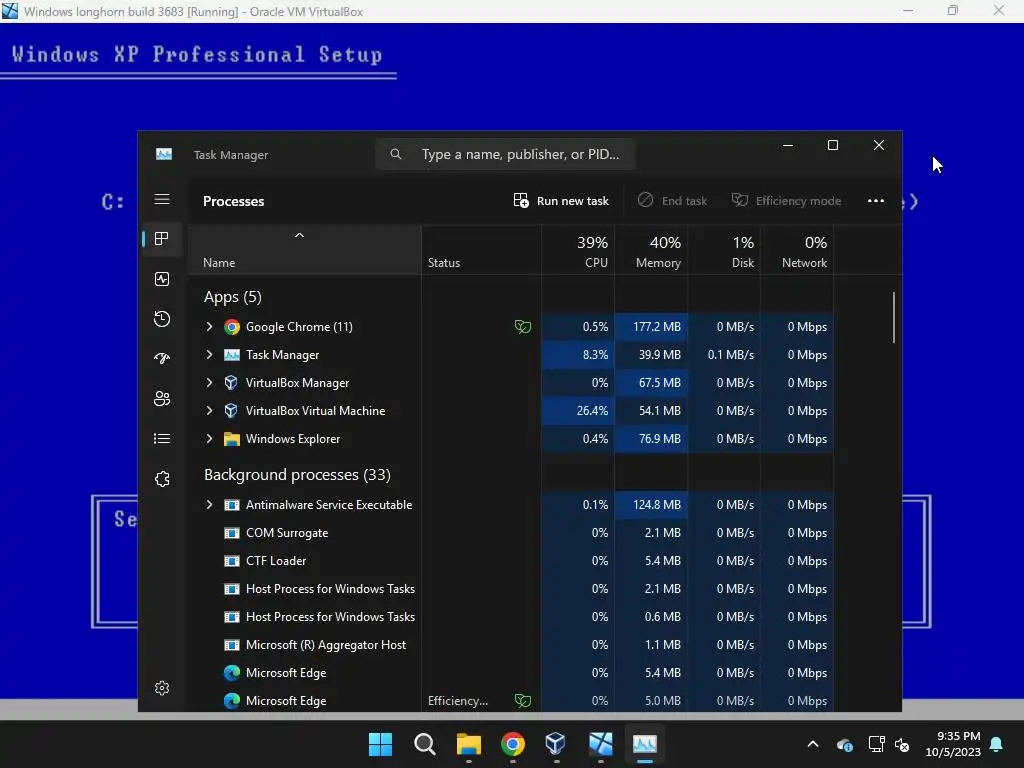The height and width of the screenshot is (768, 1024).
Task: Click the Task Manager search input field
Action: [x=505, y=154]
